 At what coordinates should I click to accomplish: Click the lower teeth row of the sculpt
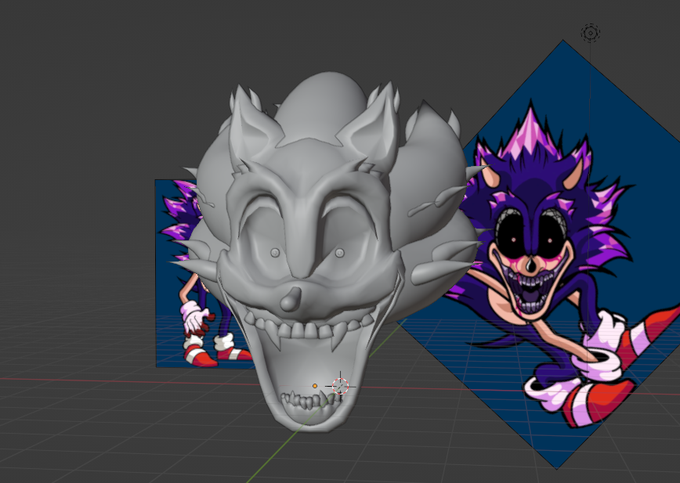(x=309, y=401)
